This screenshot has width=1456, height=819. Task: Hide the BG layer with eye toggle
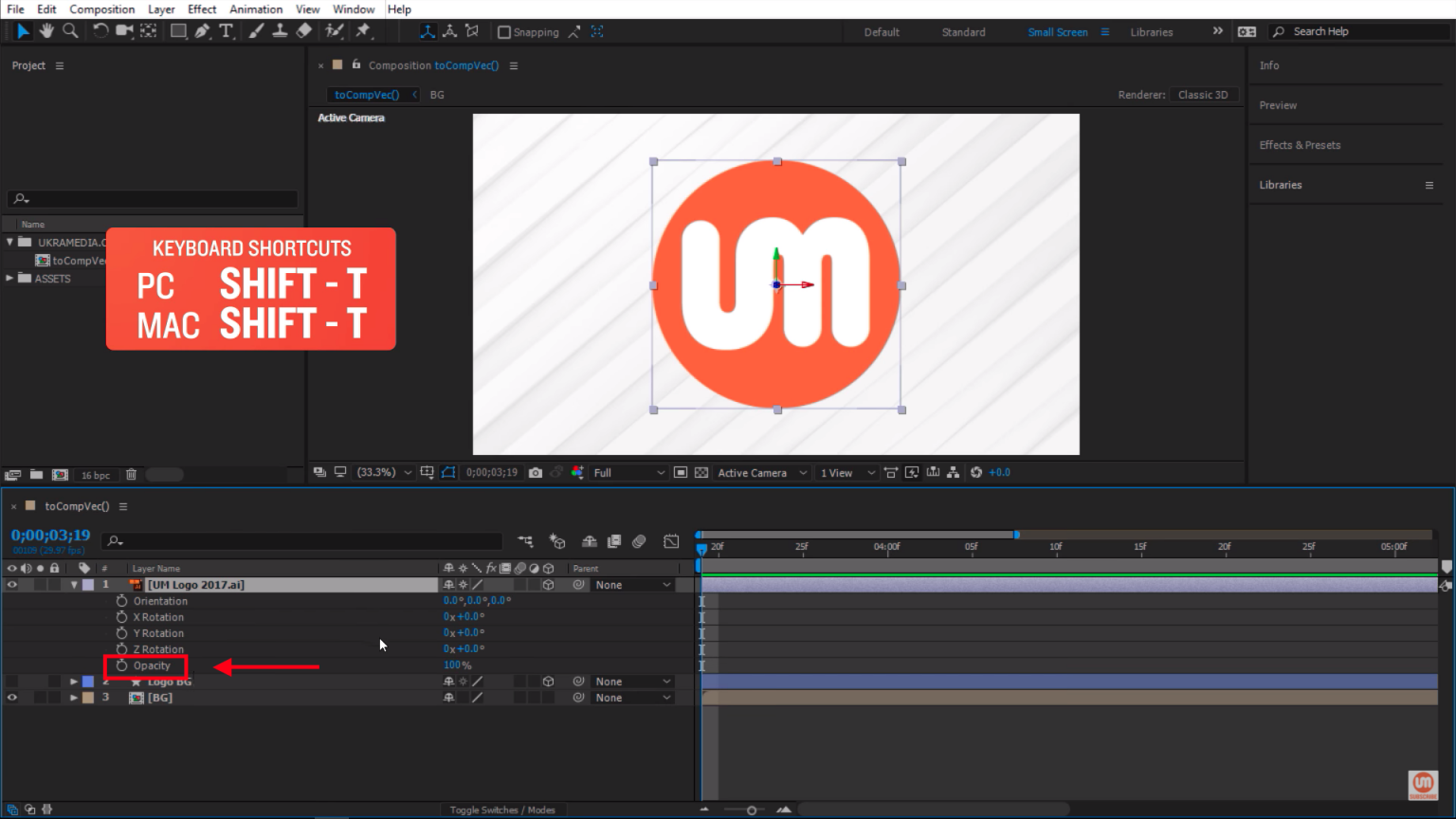[x=12, y=698]
